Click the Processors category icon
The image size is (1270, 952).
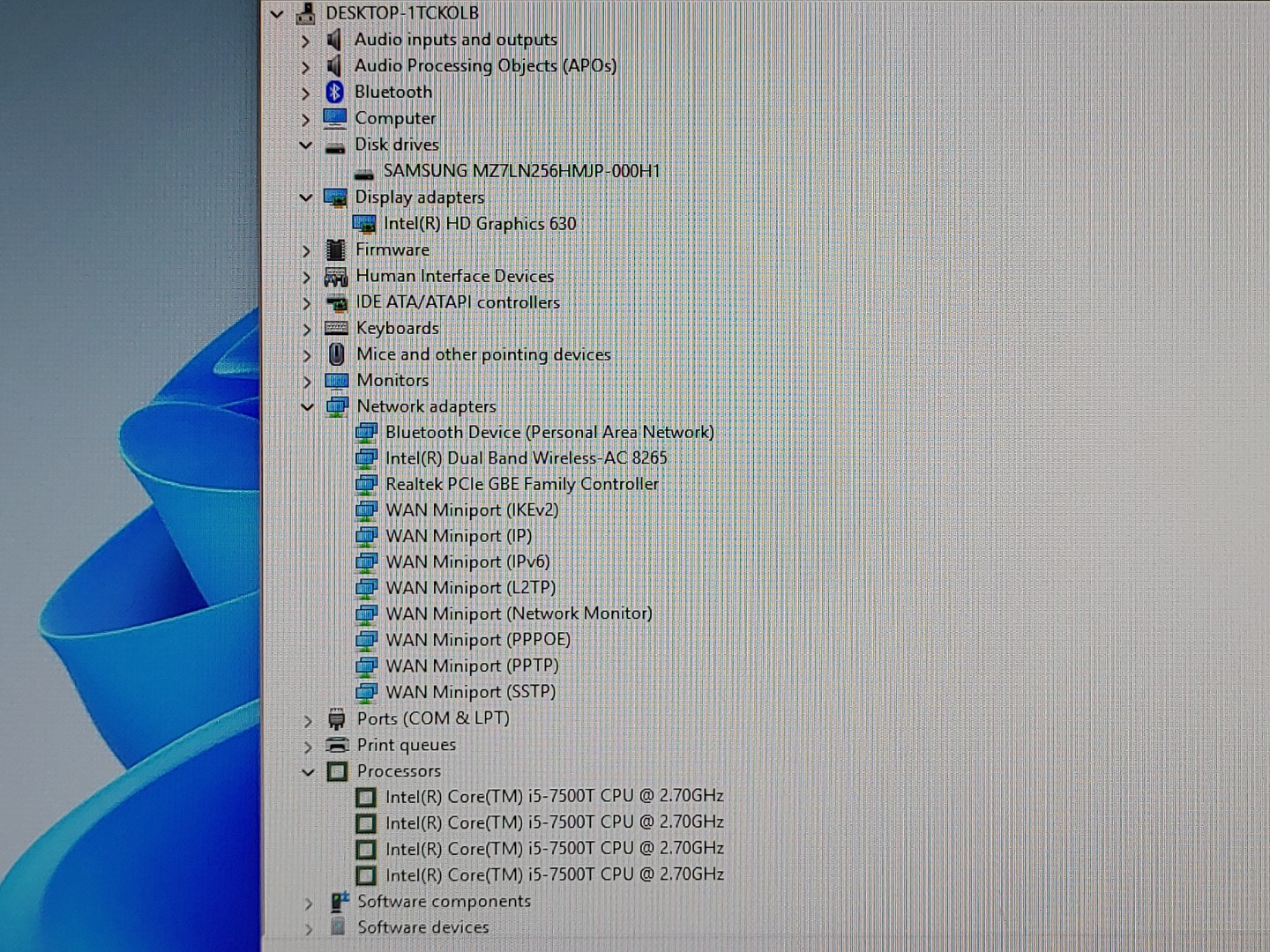point(337,771)
